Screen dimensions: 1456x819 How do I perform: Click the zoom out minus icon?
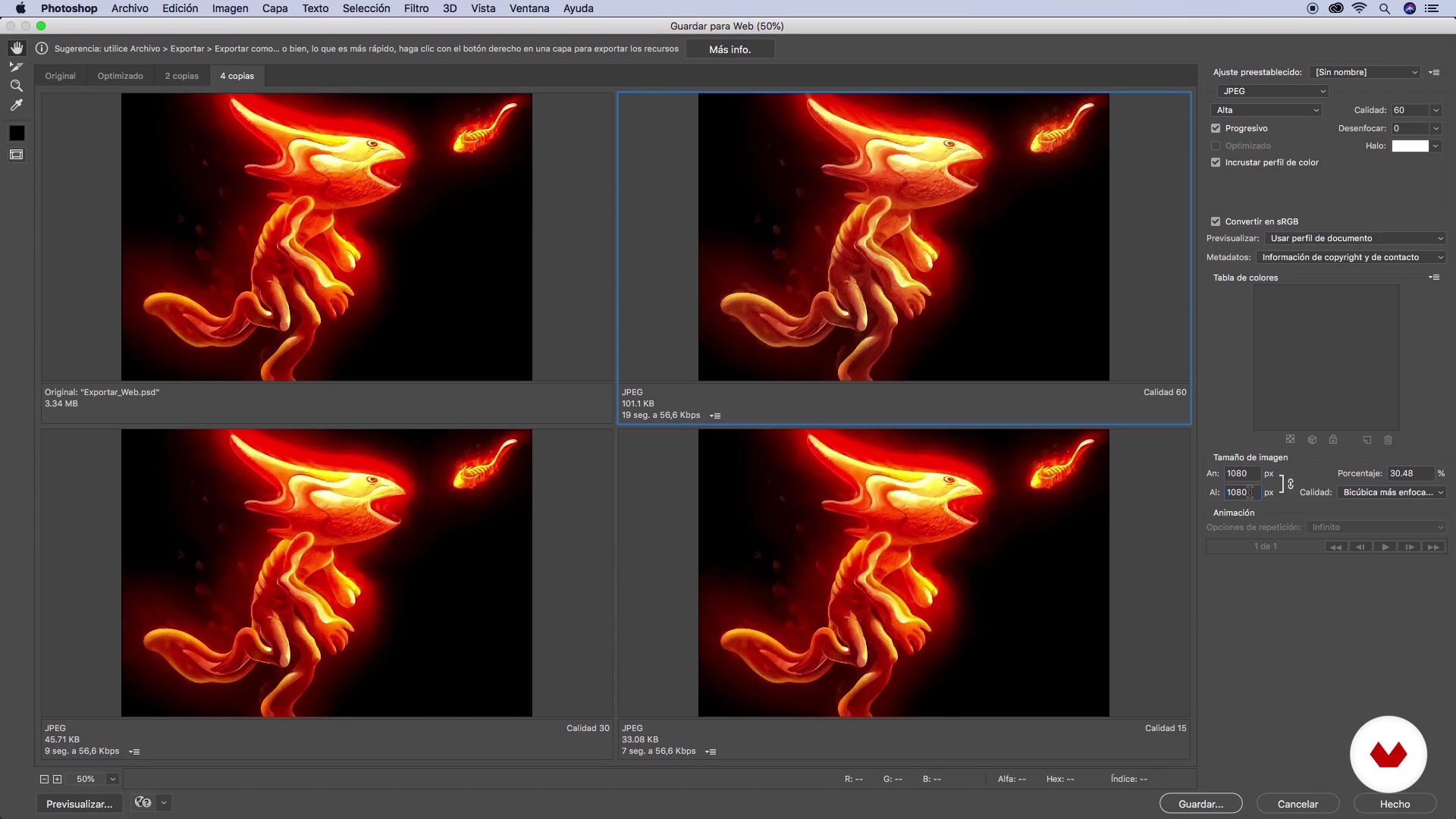[44, 780]
